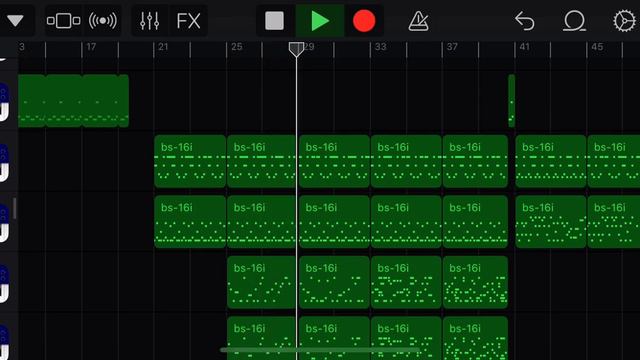Select the fifth track's instrument icon

[4, 342]
